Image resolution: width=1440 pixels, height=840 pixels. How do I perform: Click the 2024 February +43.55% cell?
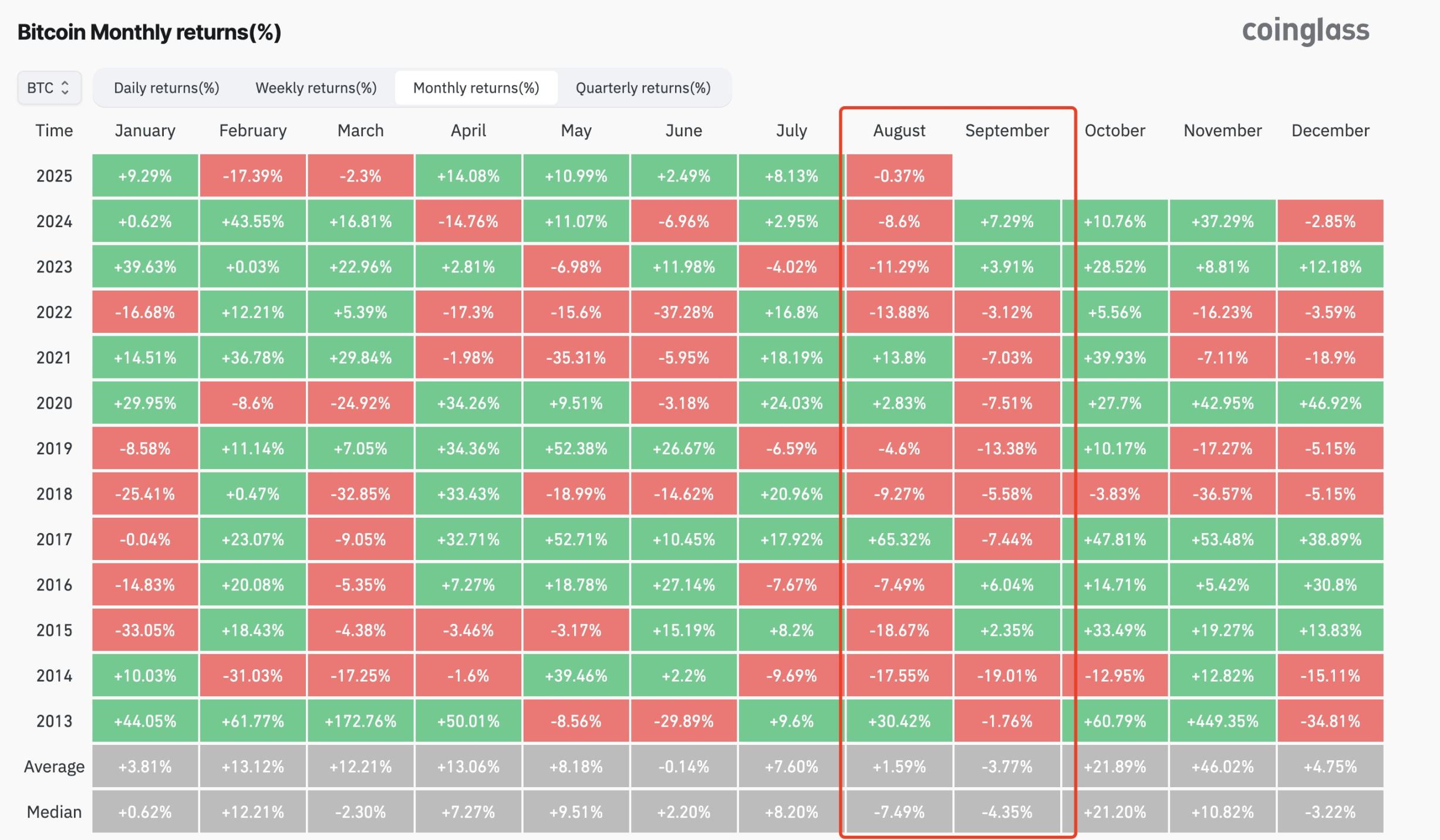(x=252, y=221)
